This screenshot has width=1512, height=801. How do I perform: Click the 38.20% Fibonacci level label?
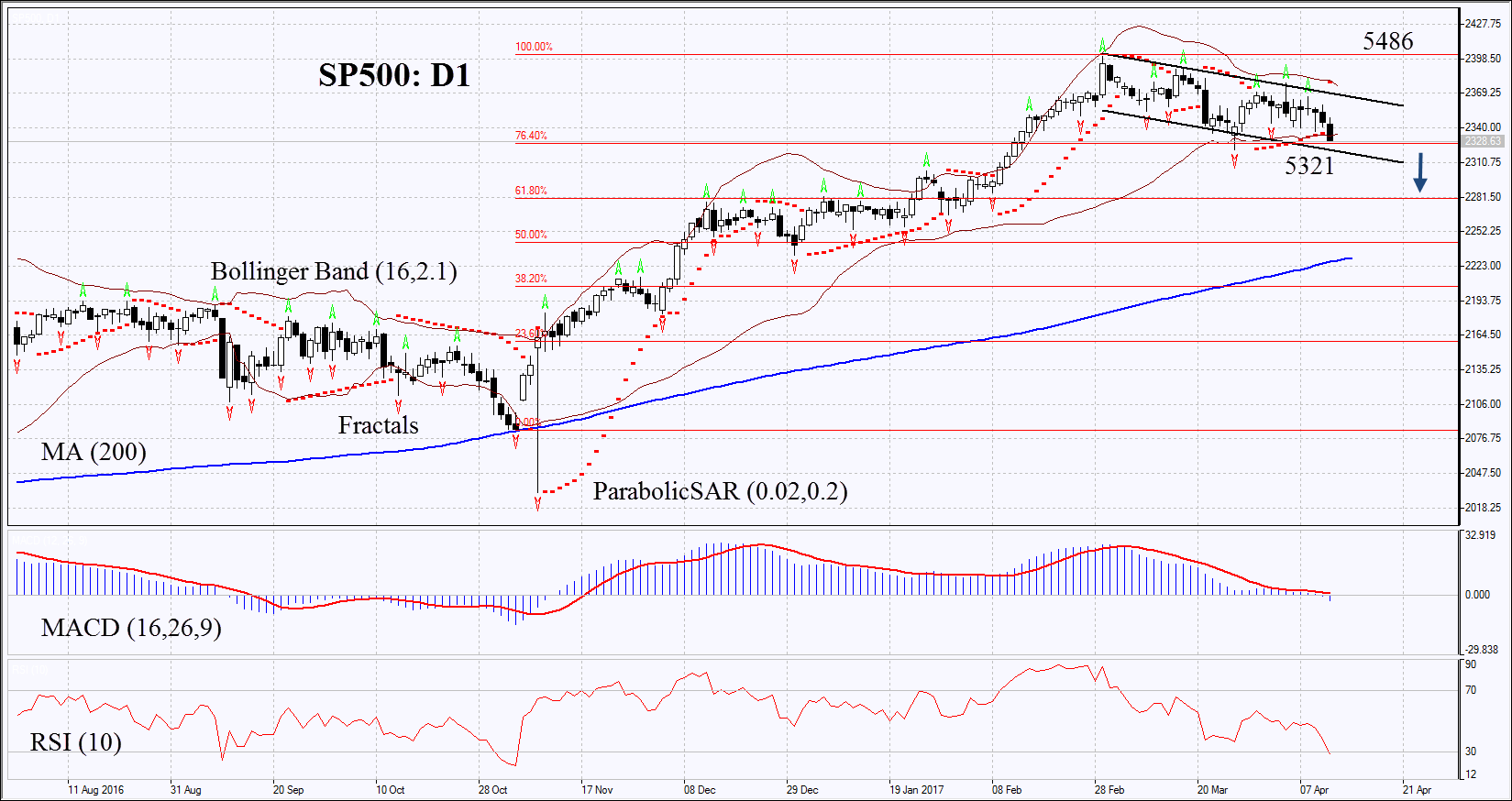531,279
